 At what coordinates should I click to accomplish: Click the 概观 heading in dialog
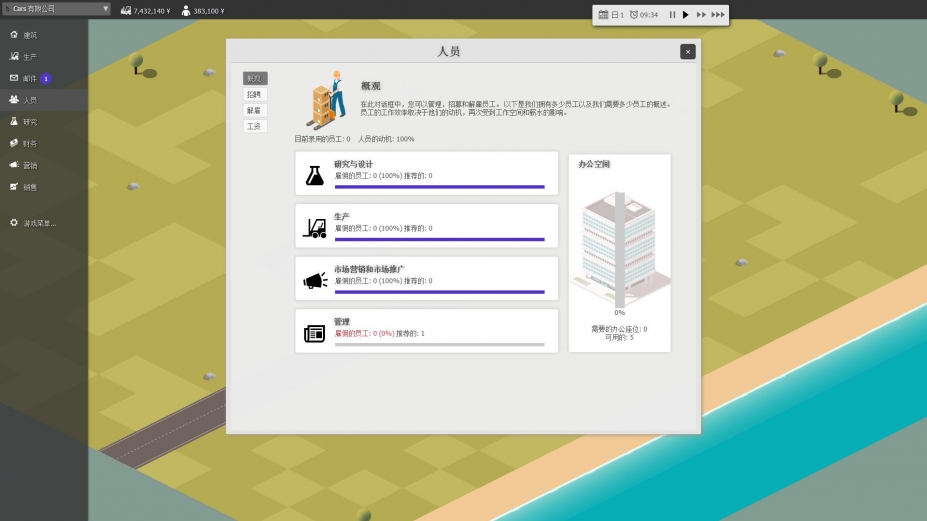(371, 86)
